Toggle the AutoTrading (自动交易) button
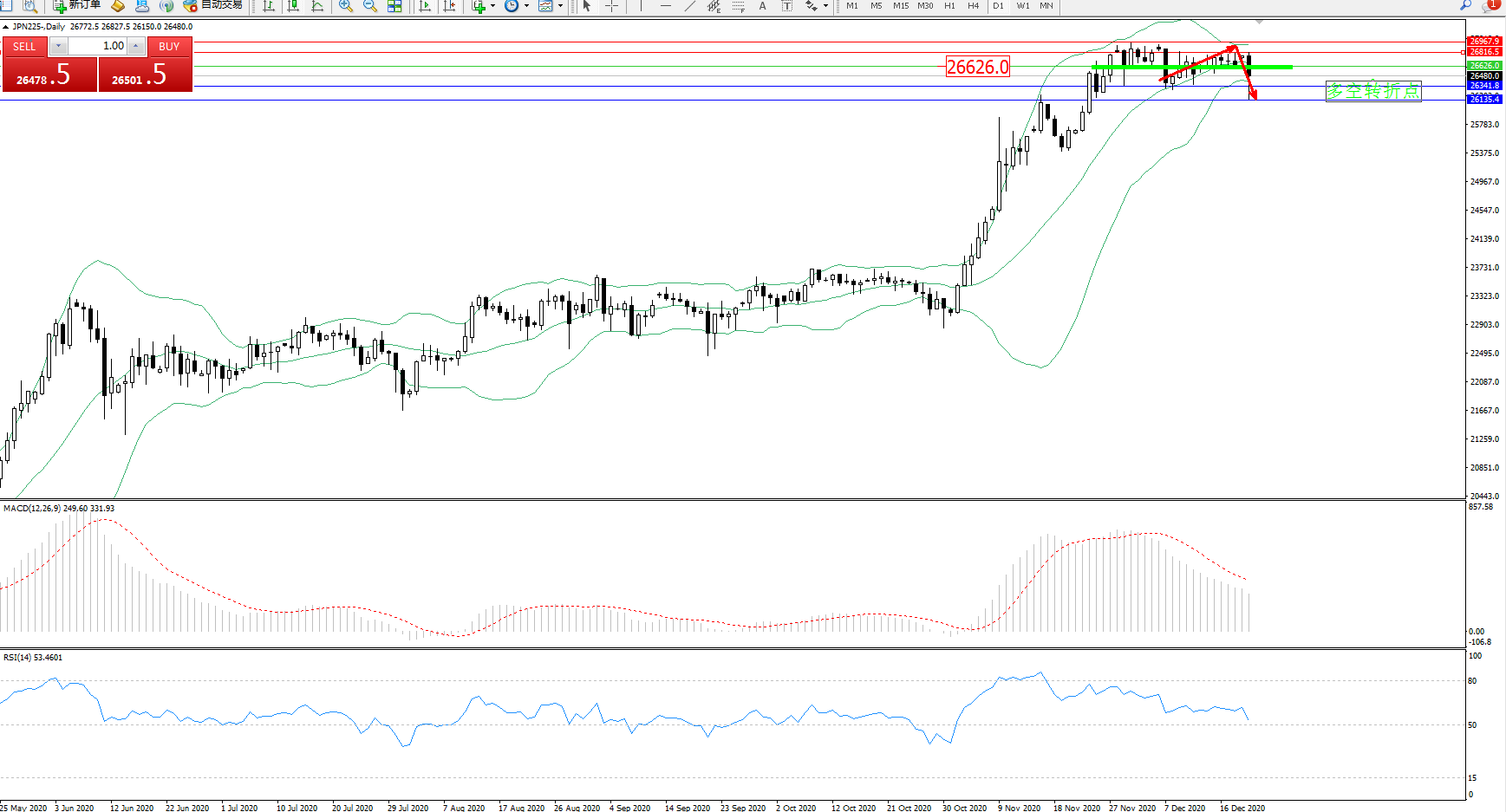This screenshot has height=812, width=1506. tap(213, 5)
